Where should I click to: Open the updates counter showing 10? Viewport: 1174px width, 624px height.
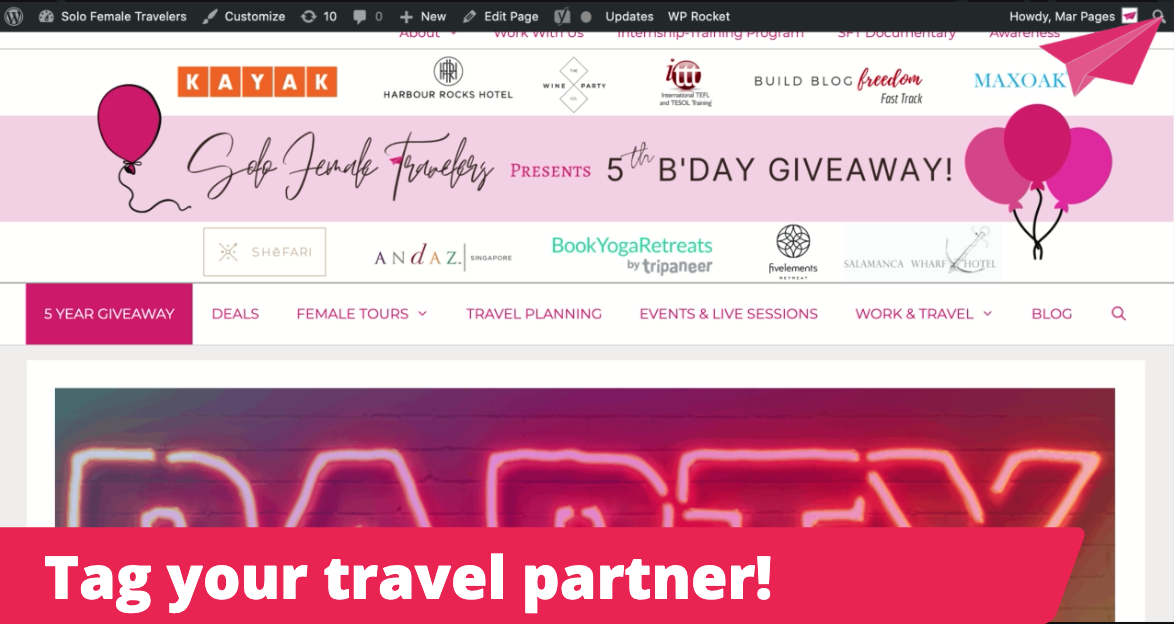[x=318, y=16]
